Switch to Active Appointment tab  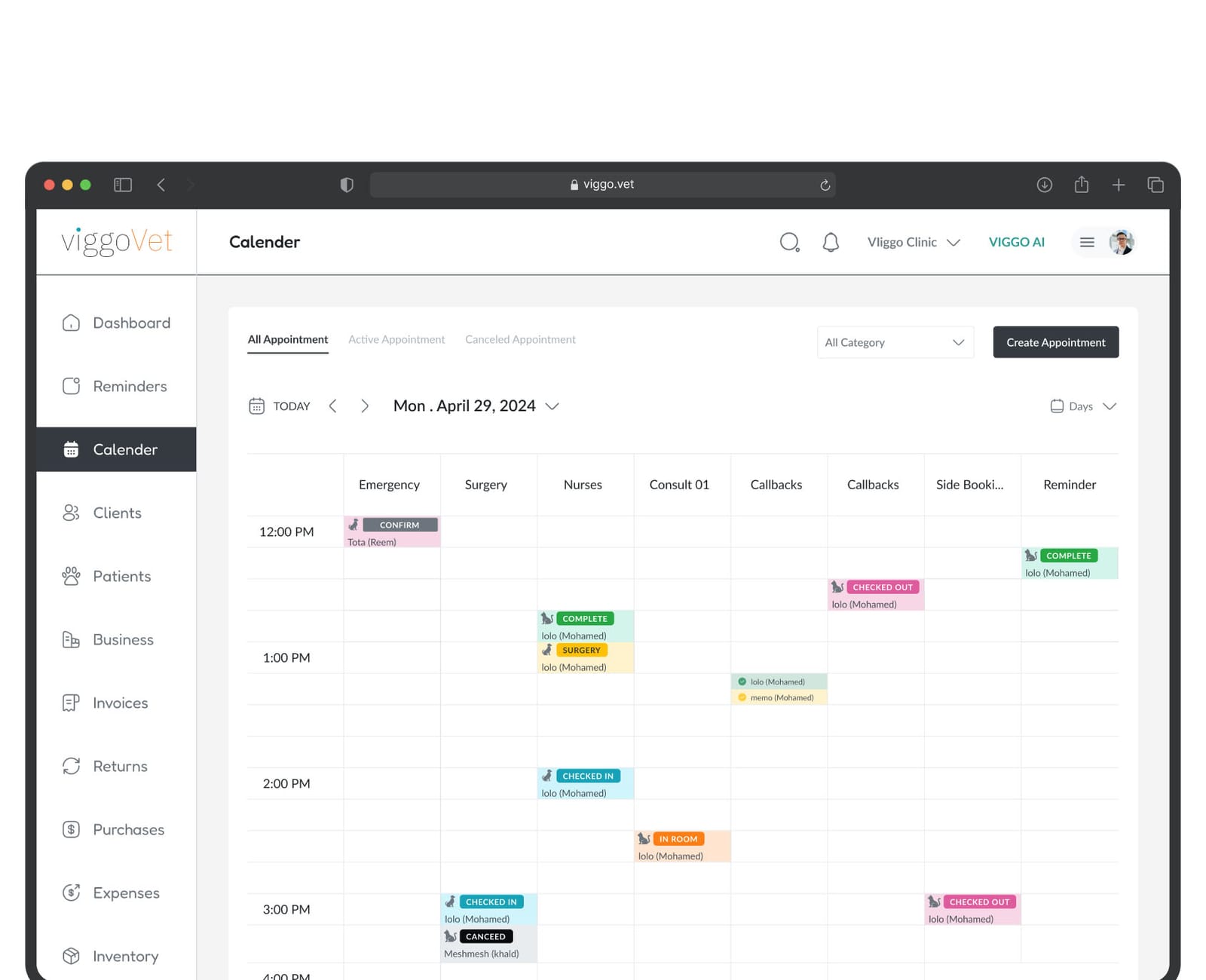[x=396, y=339]
